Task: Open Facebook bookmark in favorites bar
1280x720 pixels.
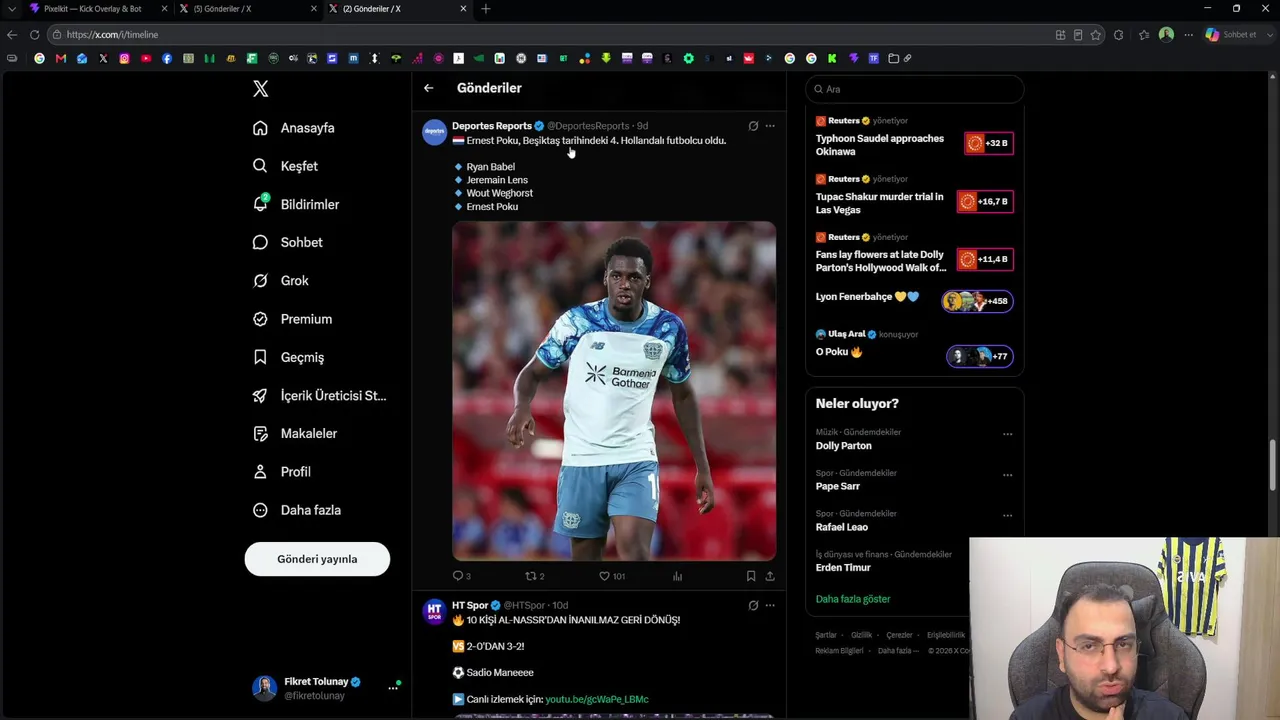Action: [167, 58]
